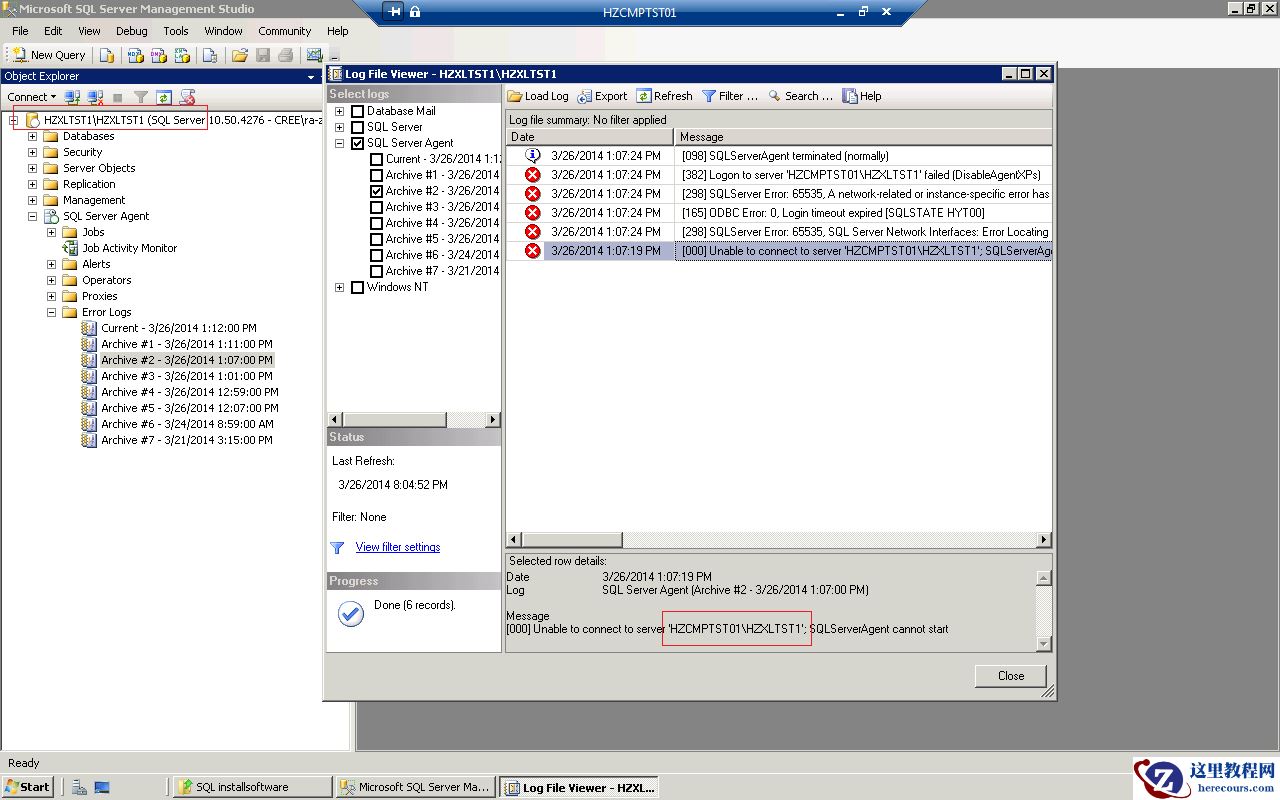1280x800 pixels.
Task: Check the Database Mail log checkbox
Action: pos(357,111)
